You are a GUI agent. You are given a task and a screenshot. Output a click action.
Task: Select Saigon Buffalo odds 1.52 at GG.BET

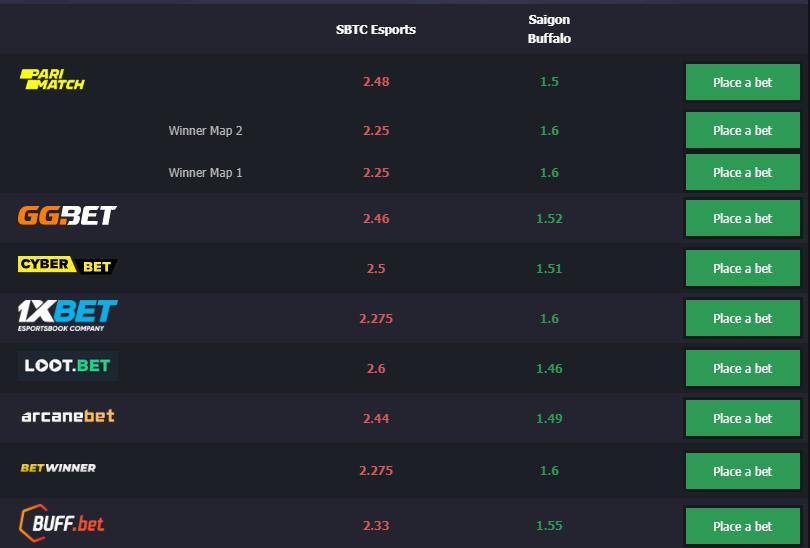coord(549,218)
